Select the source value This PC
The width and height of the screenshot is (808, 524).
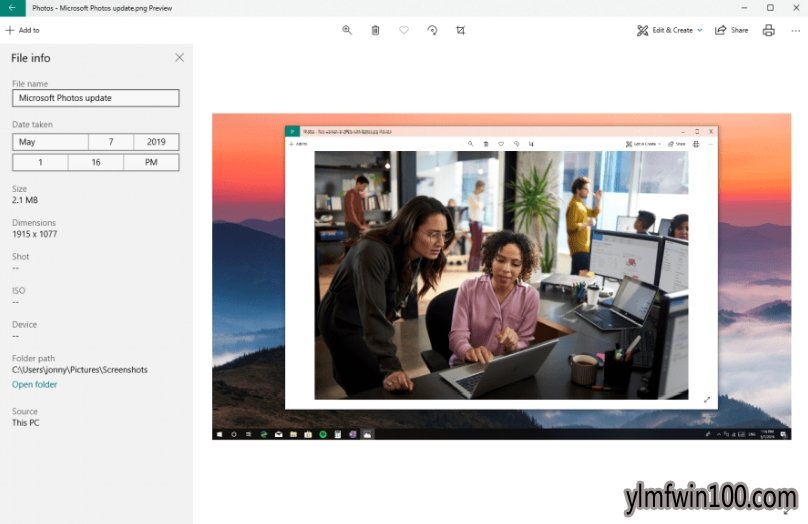click(25, 422)
